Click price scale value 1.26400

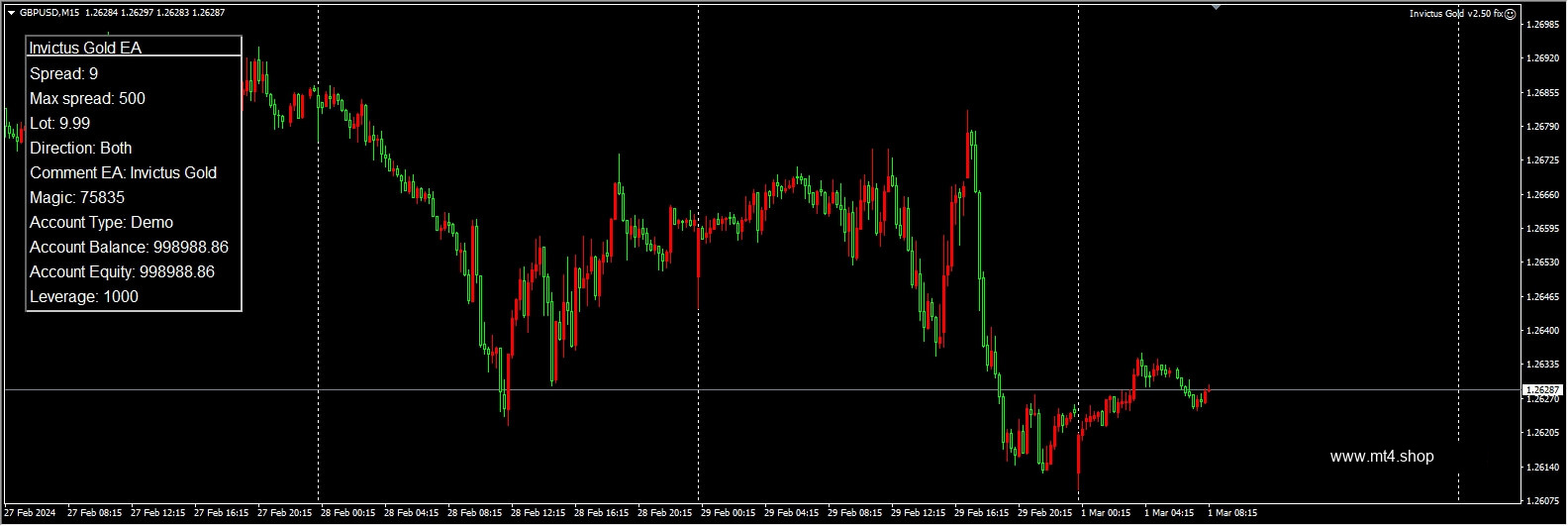(1544, 330)
